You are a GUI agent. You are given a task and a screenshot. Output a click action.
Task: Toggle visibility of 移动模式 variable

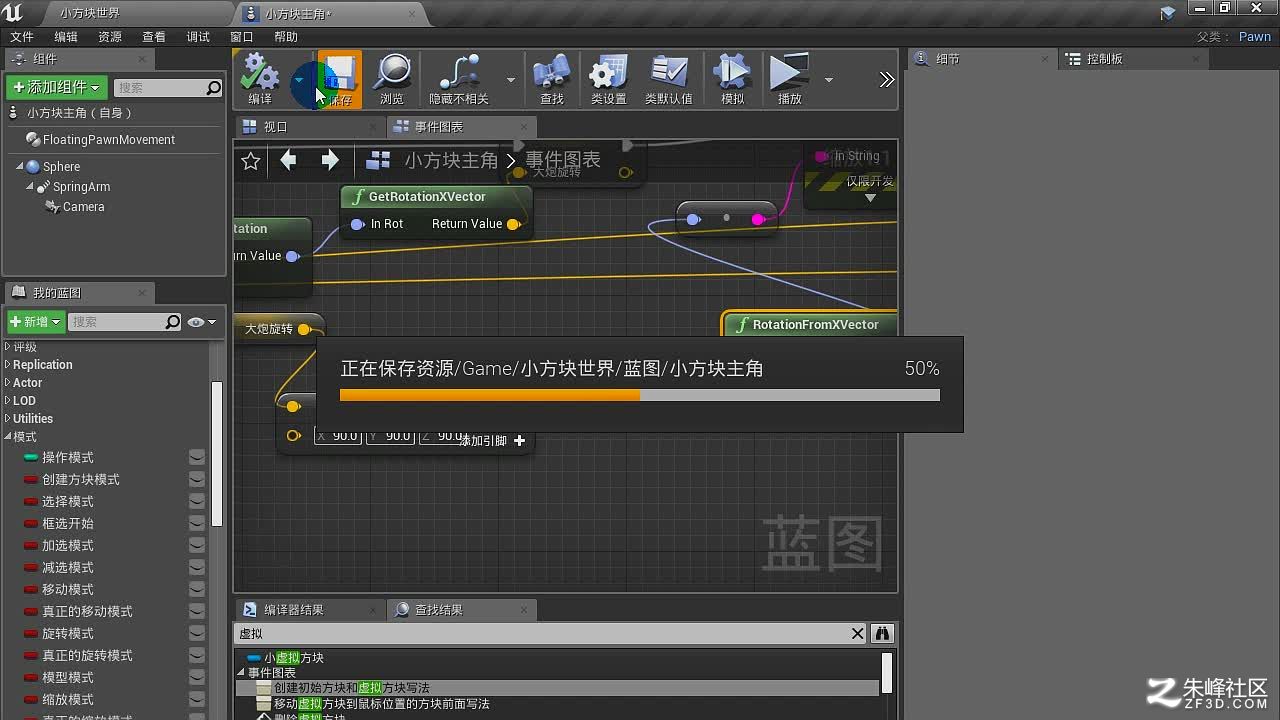click(197, 589)
